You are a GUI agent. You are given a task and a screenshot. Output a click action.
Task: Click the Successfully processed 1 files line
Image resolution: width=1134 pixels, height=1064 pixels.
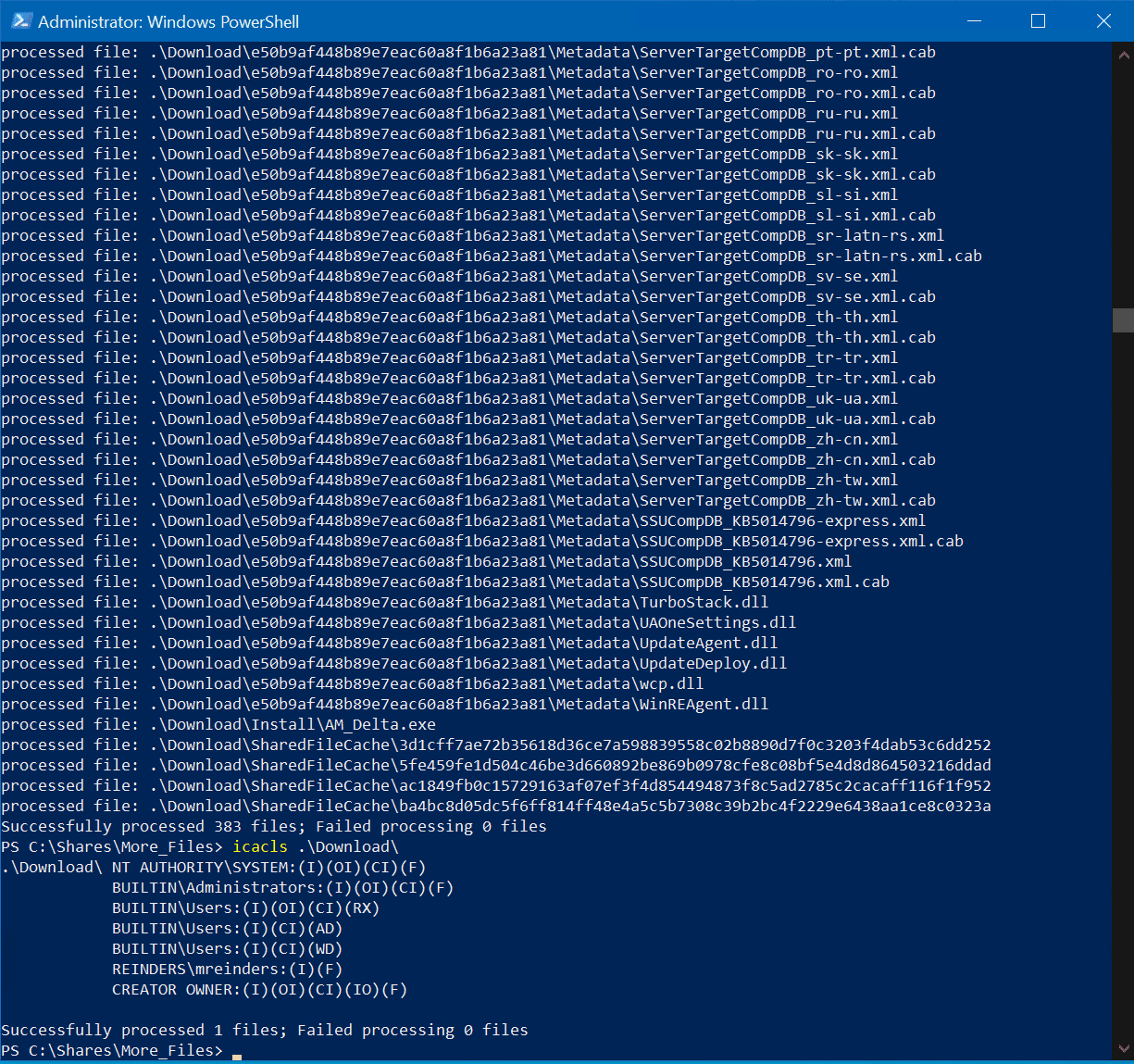pyautogui.click(x=264, y=1030)
